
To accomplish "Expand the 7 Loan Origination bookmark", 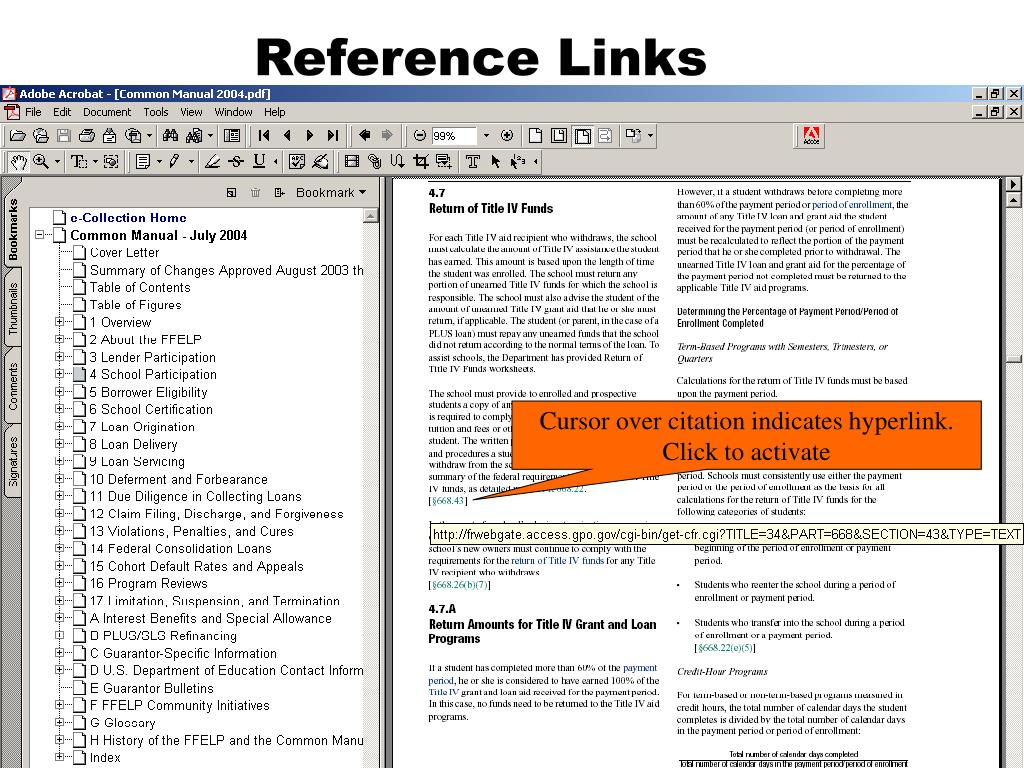I will [x=59, y=426].
